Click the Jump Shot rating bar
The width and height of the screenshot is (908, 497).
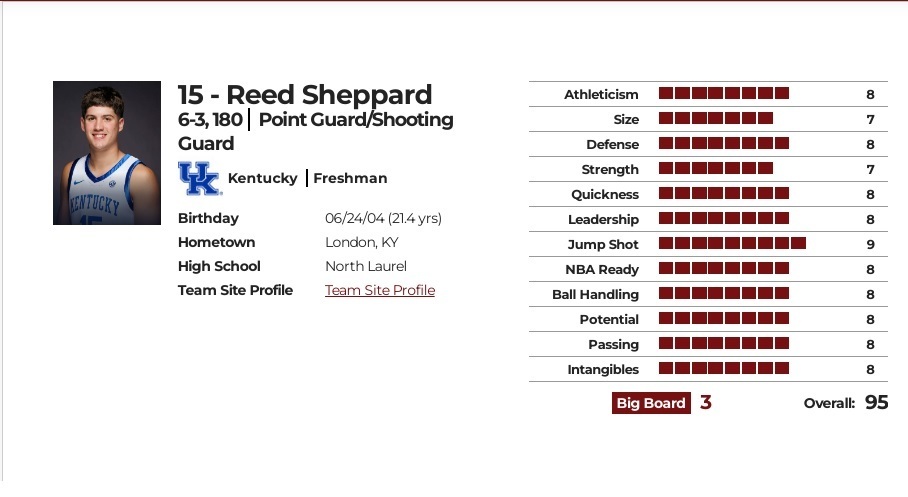[732, 244]
